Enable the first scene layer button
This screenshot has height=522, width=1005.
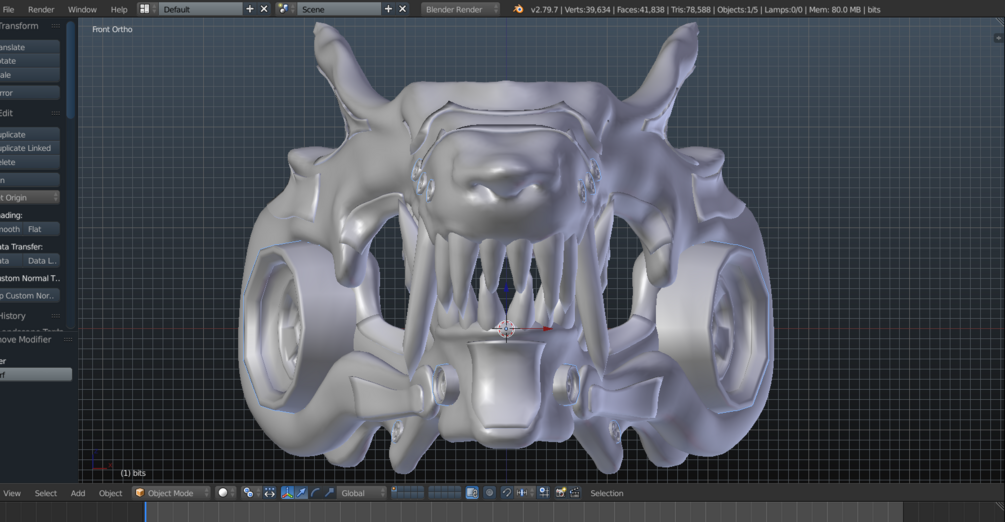click(x=394, y=489)
